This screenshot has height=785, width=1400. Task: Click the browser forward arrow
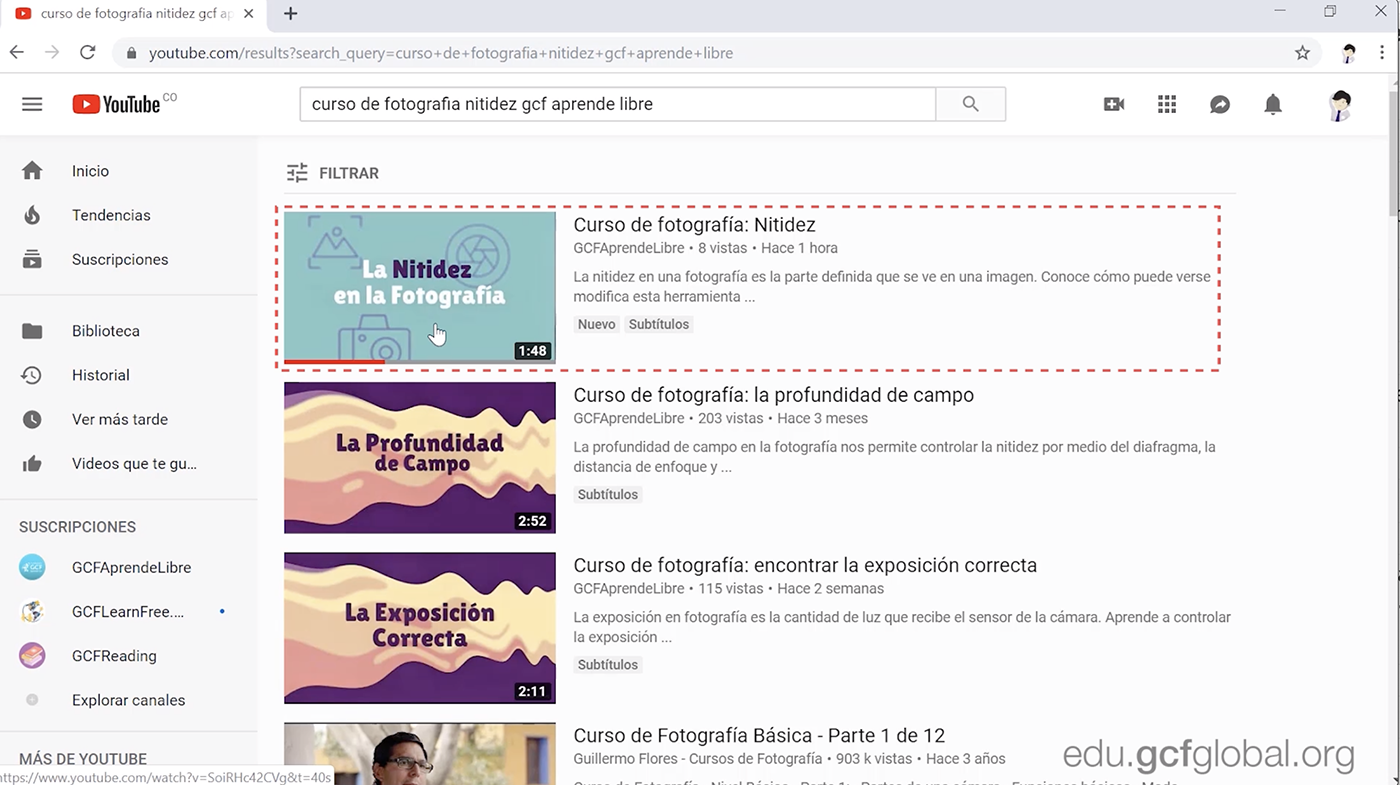tap(51, 53)
